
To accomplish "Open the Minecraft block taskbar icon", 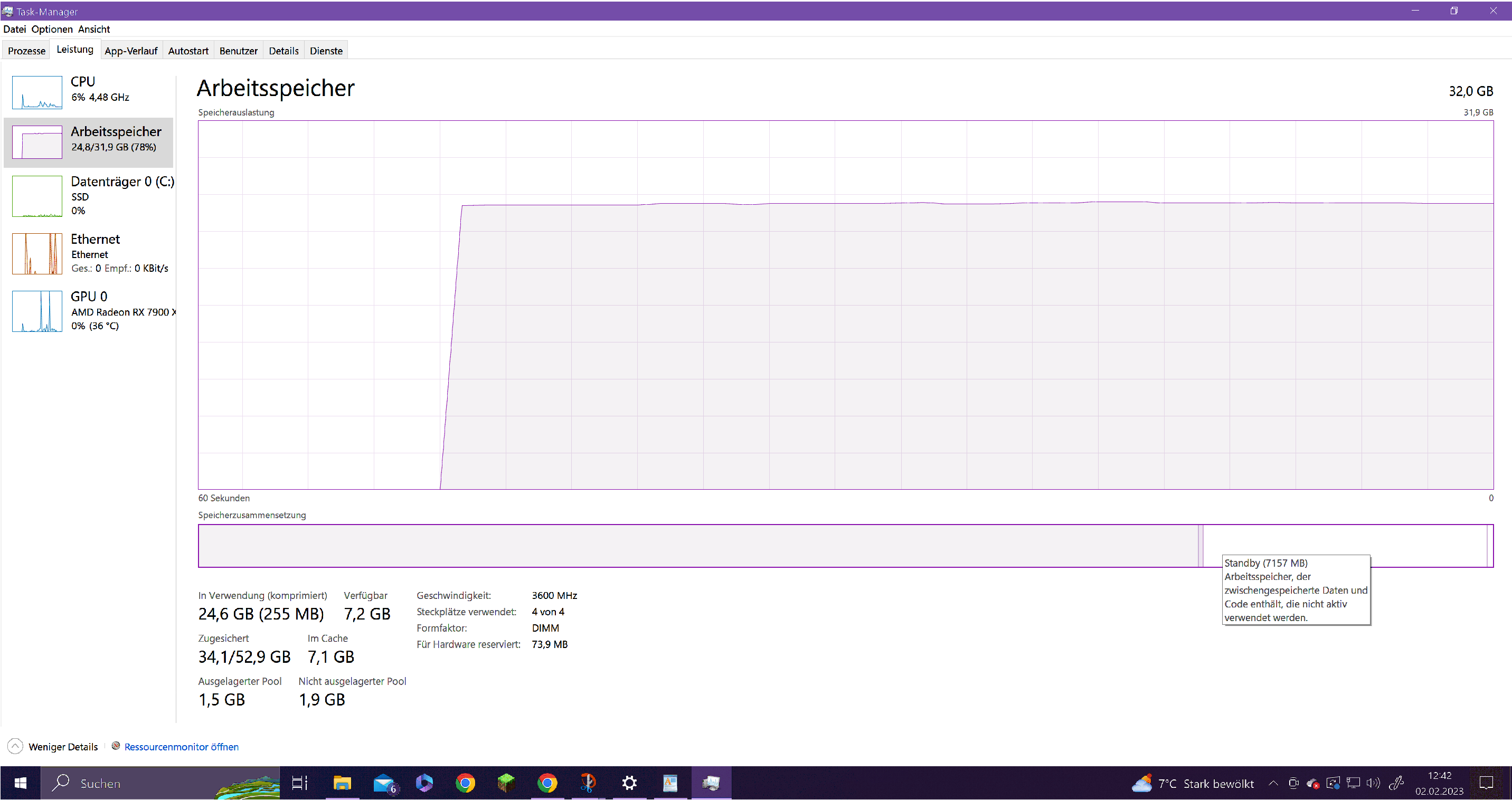I will point(506,783).
